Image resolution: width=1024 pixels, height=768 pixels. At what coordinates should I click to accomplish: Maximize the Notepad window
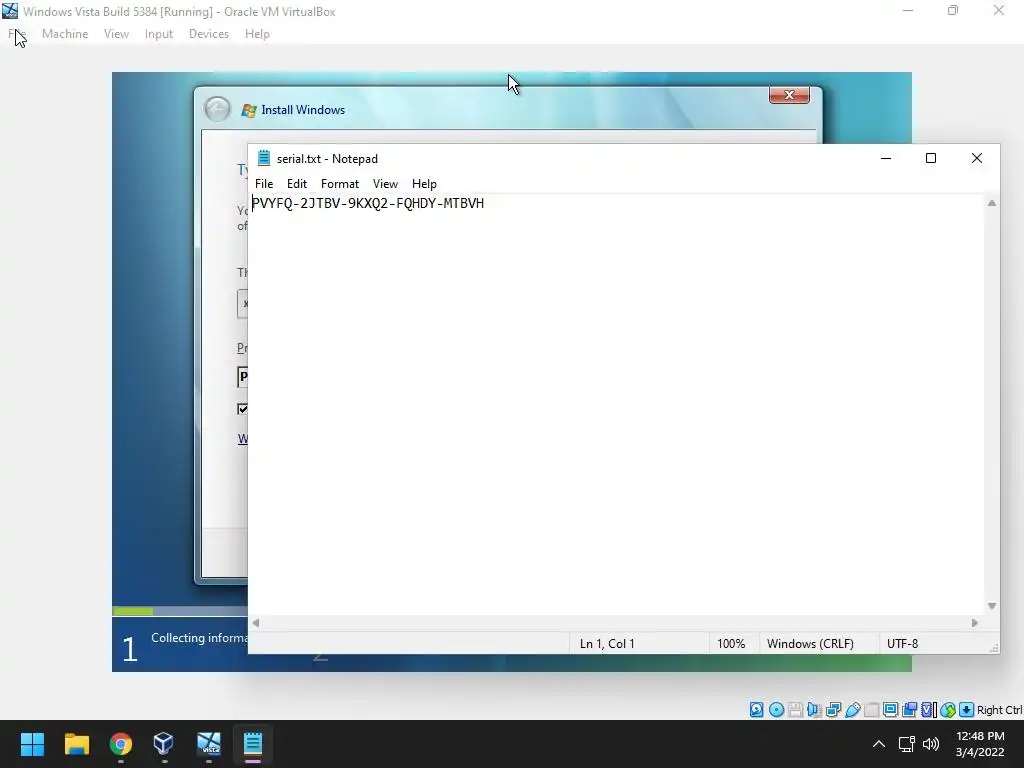point(931,158)
